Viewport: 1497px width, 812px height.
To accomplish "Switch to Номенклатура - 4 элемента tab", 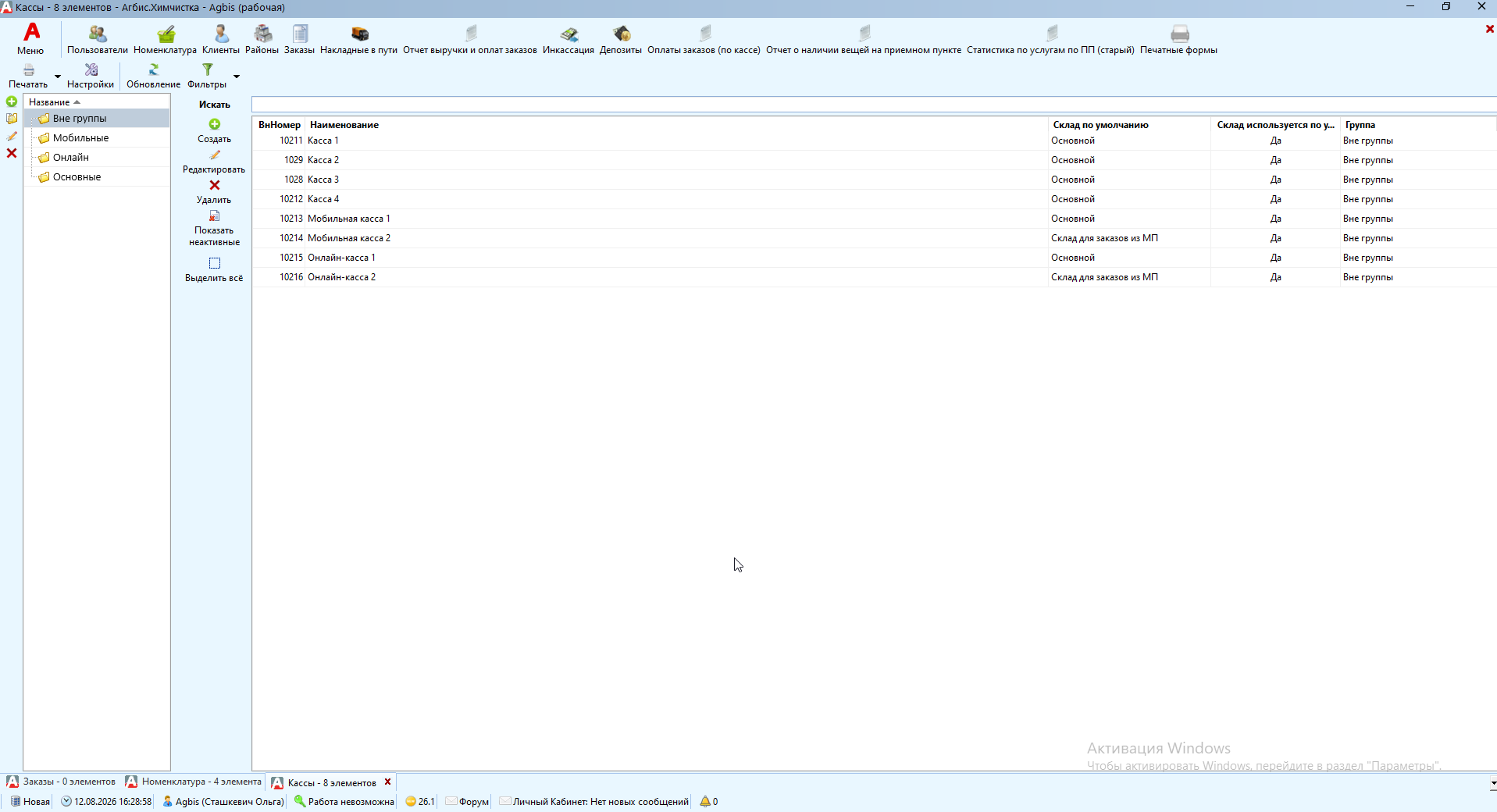I will (194, 782).
